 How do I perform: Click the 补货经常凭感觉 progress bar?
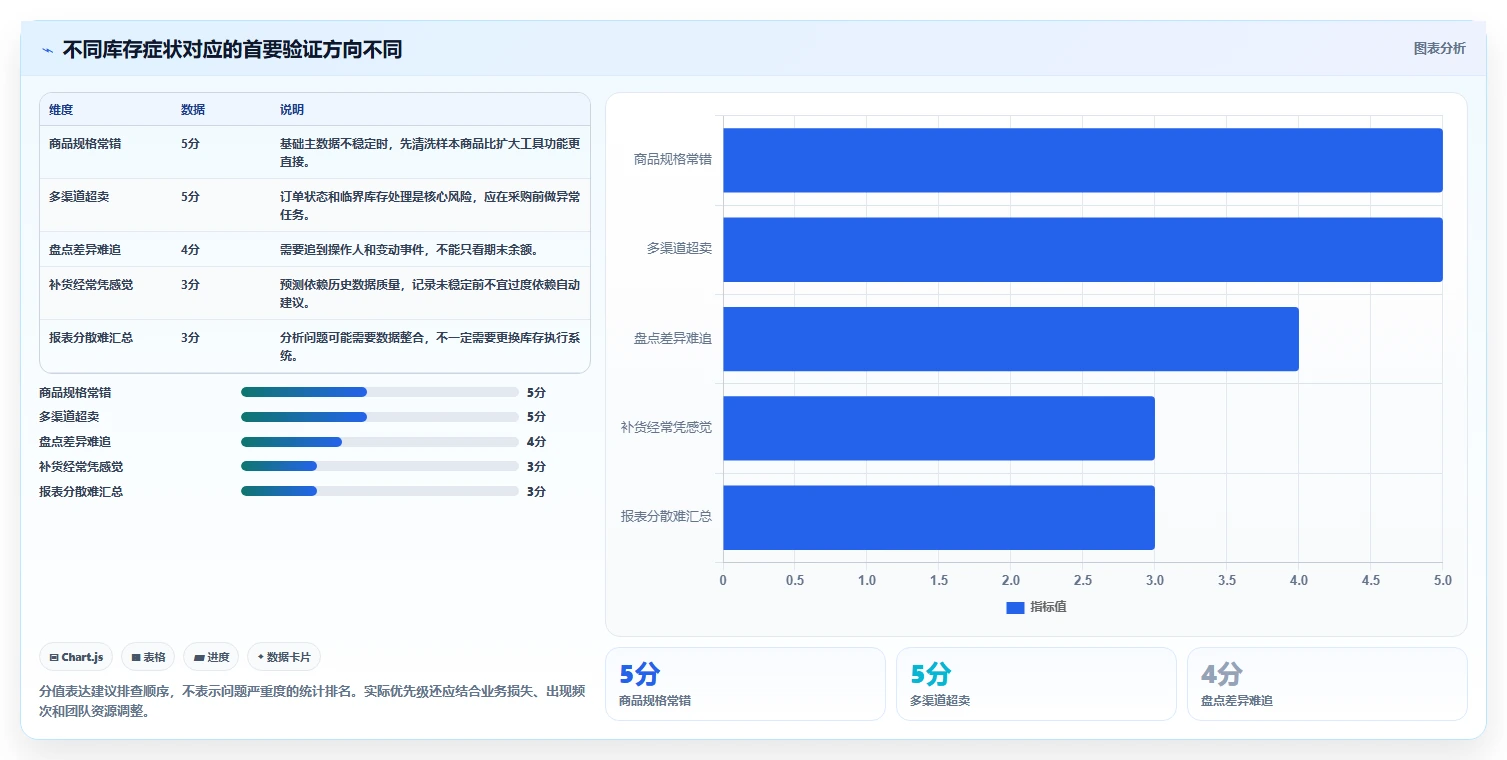[380, 466]
